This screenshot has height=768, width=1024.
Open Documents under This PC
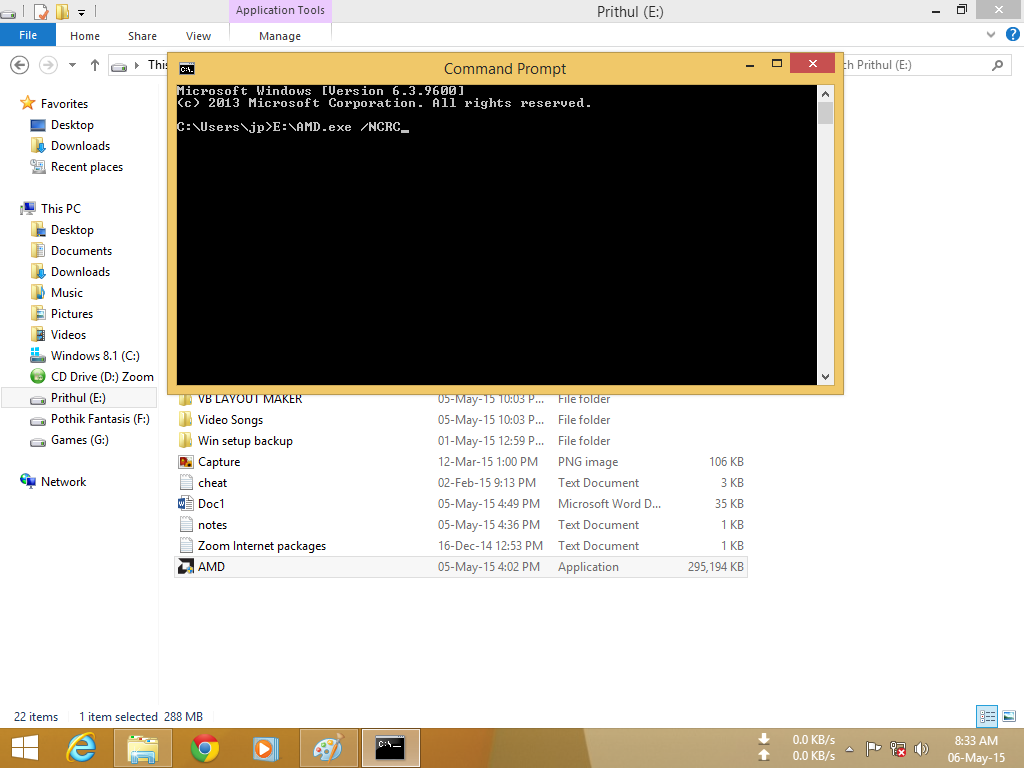coord(81,251)
